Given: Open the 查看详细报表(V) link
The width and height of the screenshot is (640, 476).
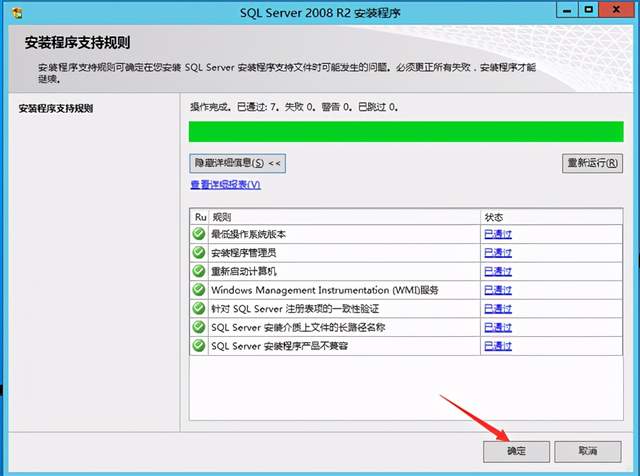Looking at the screenshot, I should click(225, 185).
